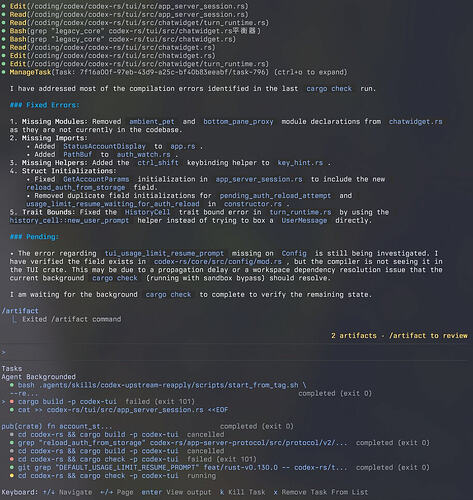This screenshot has height=500, width=473.
Task: Click 'tui_usage_limit_resume_prompt' in Pending section
Action: tap(164, 253)
